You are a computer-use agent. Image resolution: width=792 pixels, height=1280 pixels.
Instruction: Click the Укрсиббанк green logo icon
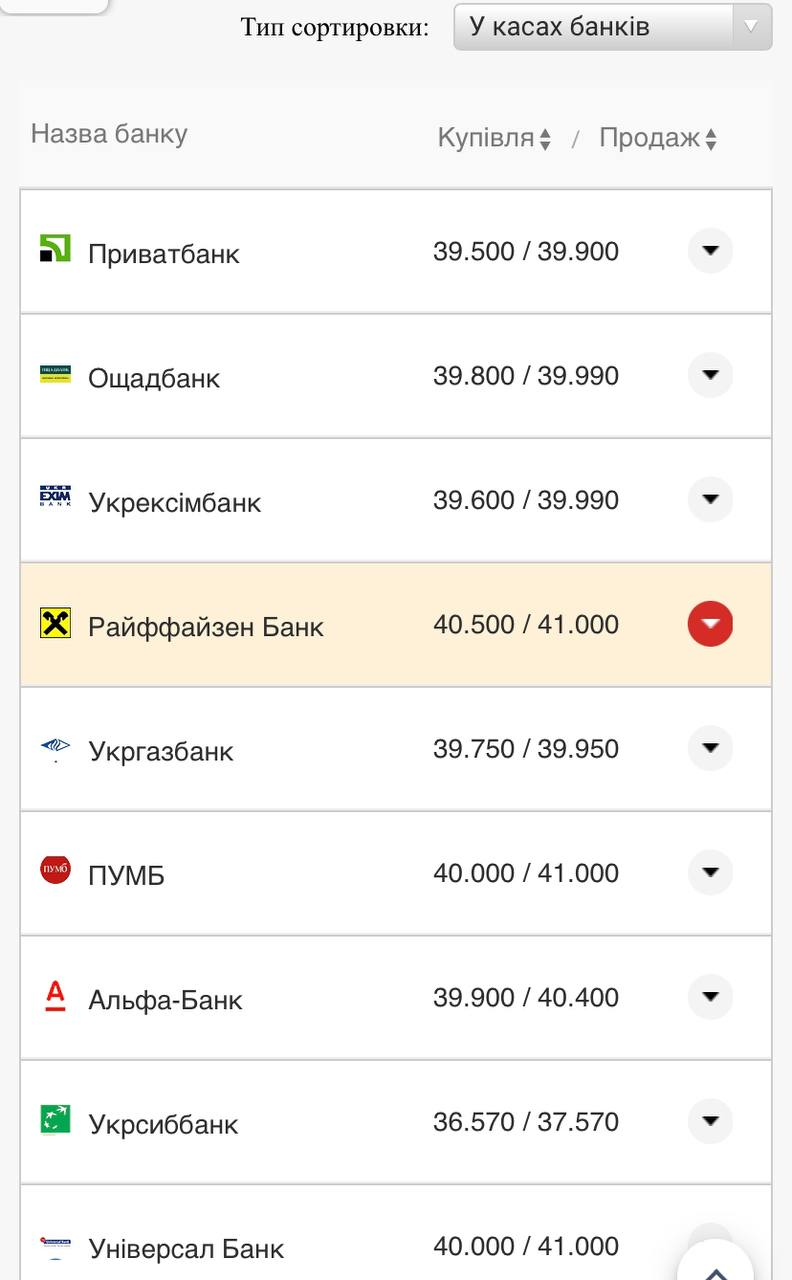tap(55, 1119)
